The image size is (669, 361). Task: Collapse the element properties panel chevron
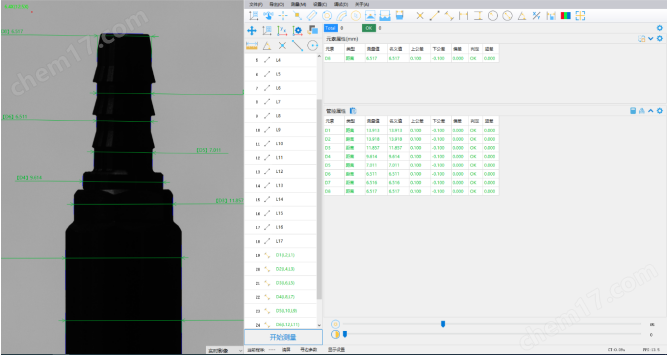(x=651, y=39)
